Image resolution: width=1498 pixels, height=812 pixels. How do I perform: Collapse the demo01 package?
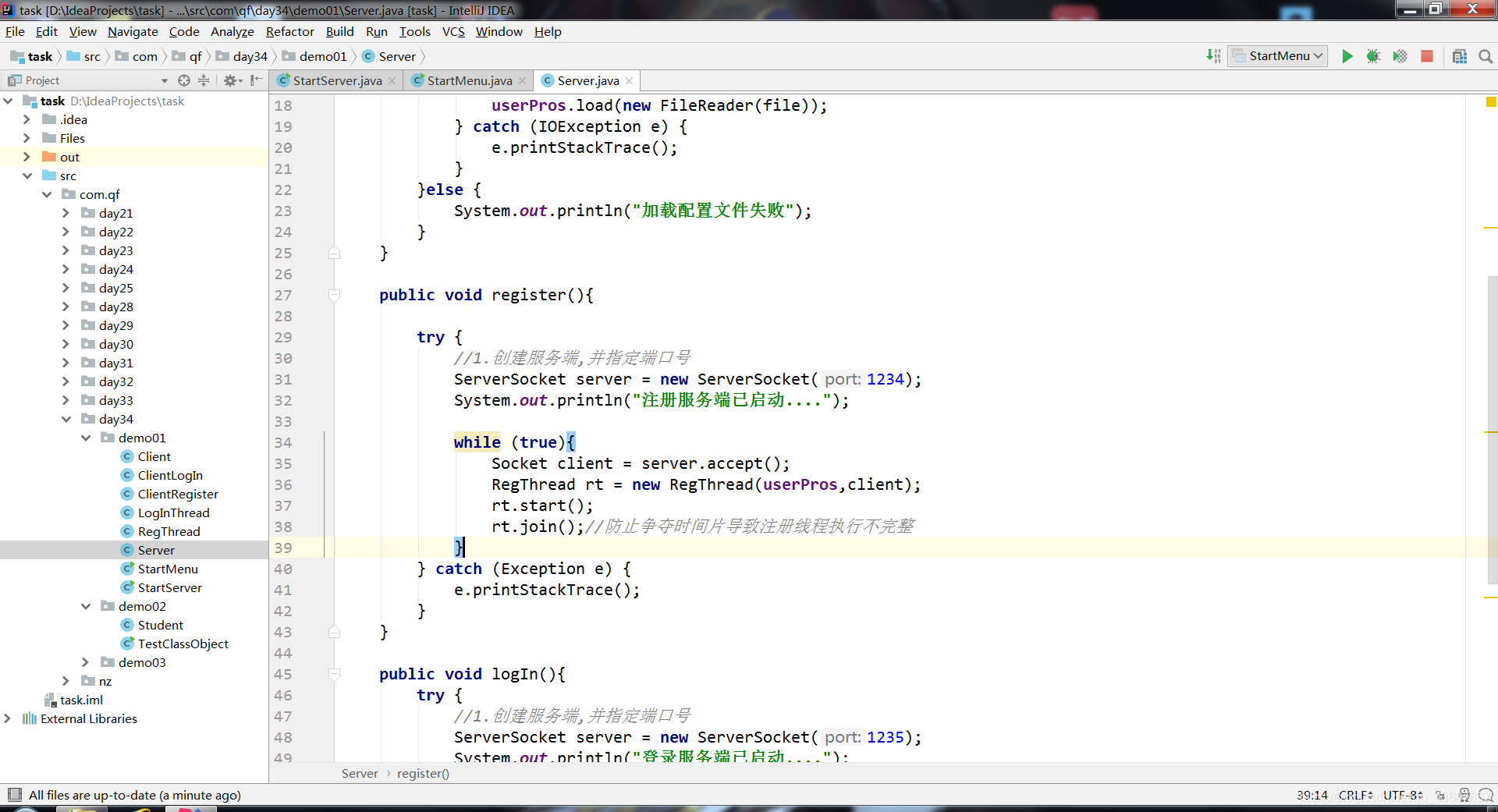tap(86, 438)
